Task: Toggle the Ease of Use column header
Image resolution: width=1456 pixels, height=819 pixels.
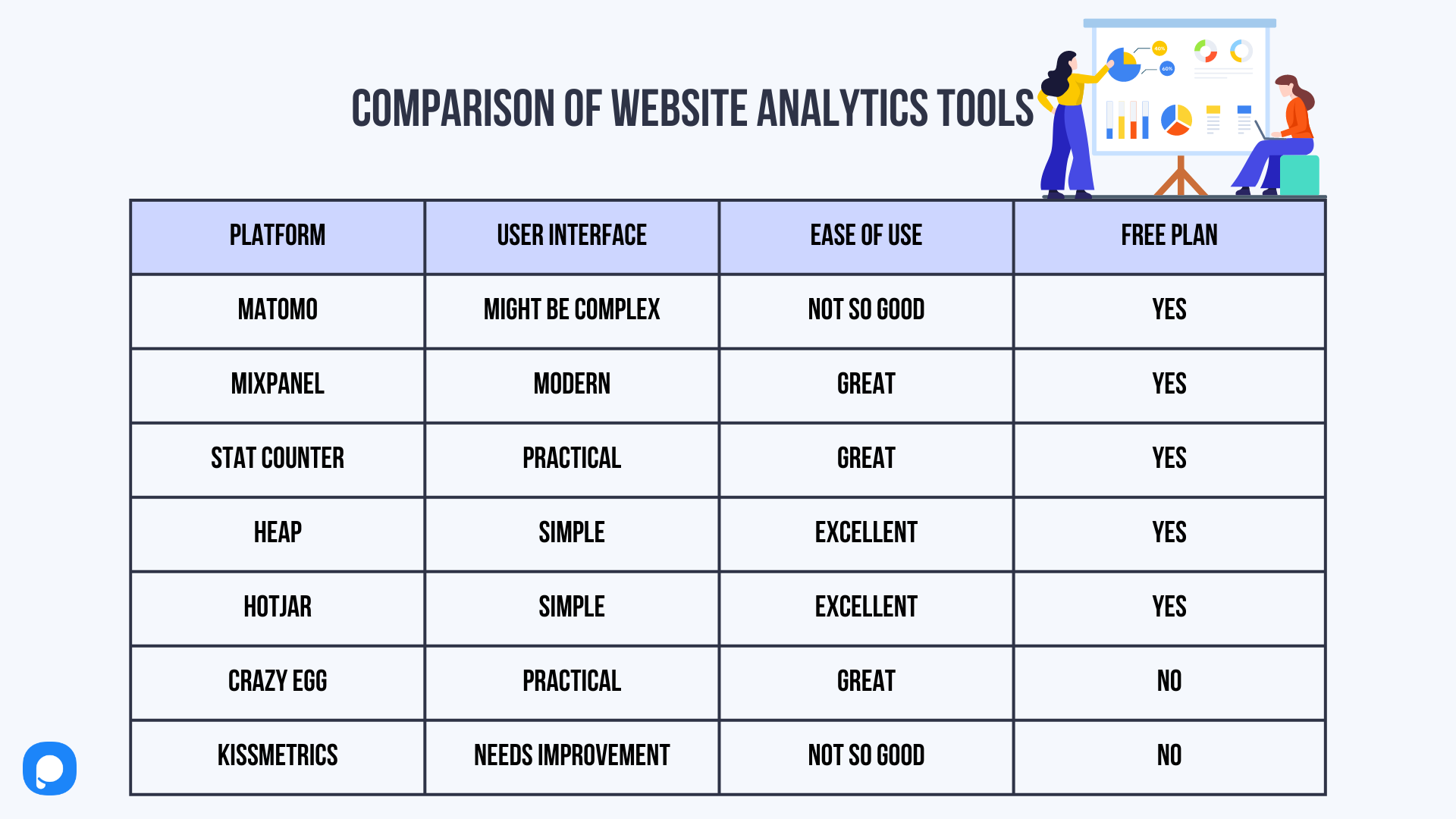Action: (x=864, y=236)
